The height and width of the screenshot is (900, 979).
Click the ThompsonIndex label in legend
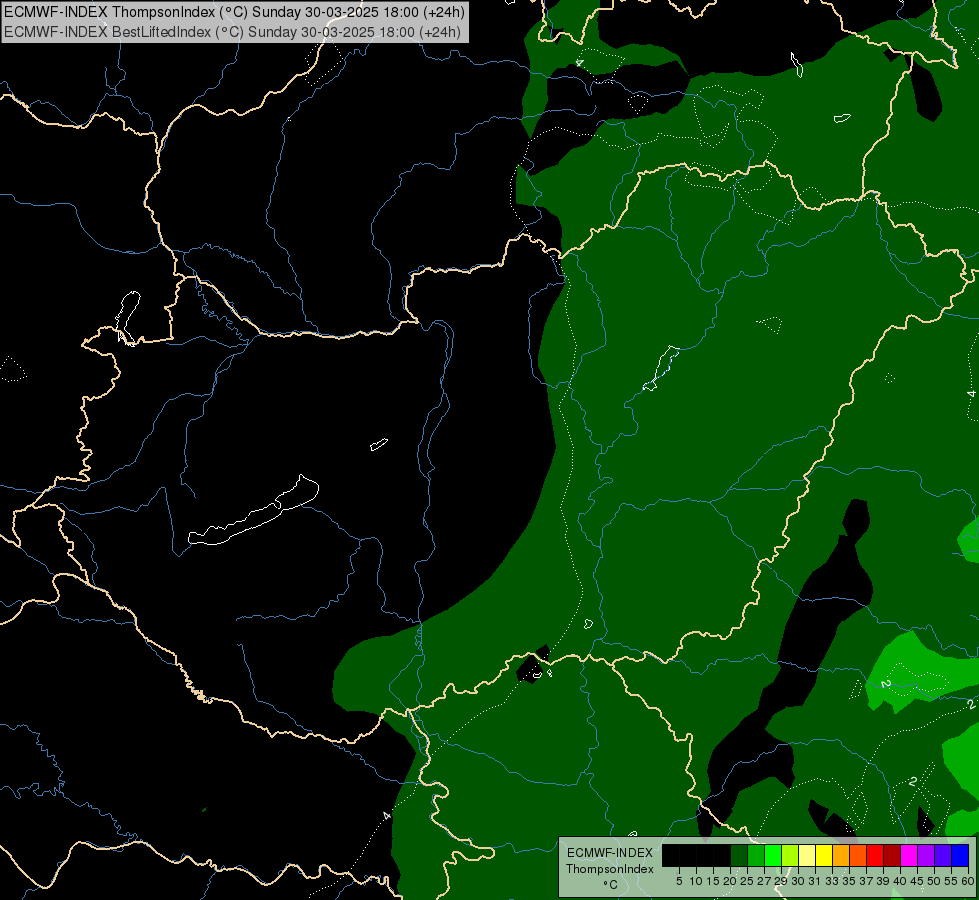pyautogui.click(x=609, y=869)
